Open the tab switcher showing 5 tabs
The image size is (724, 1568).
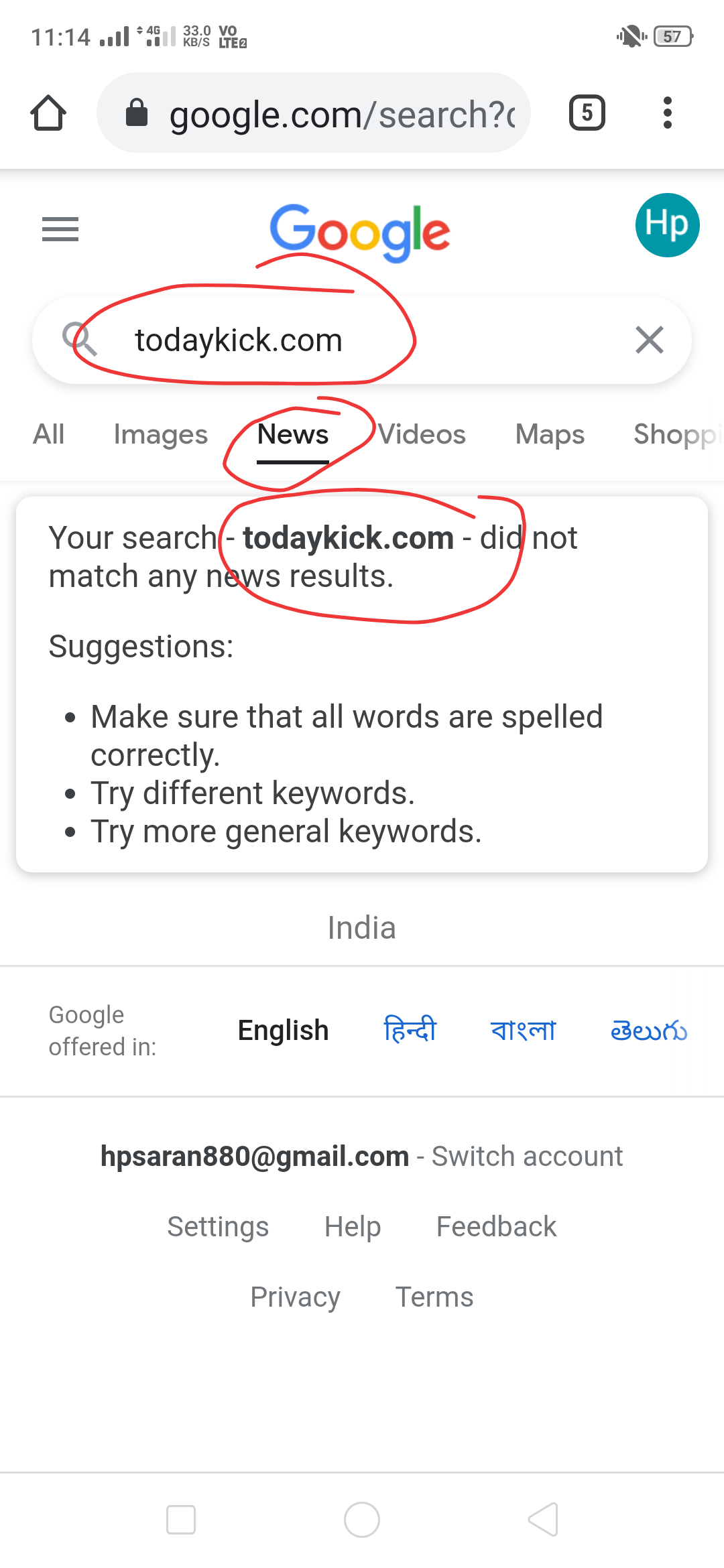(587, 113)
